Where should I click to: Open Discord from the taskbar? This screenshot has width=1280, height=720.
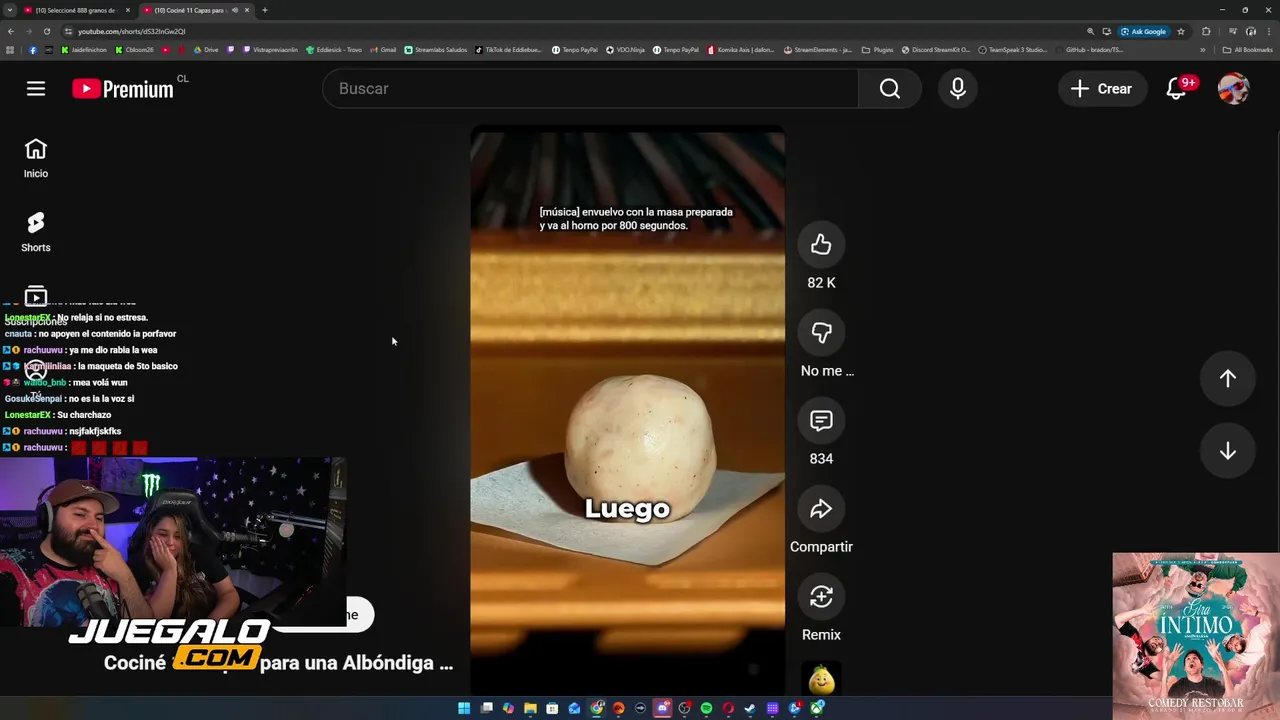coord(662,708)
